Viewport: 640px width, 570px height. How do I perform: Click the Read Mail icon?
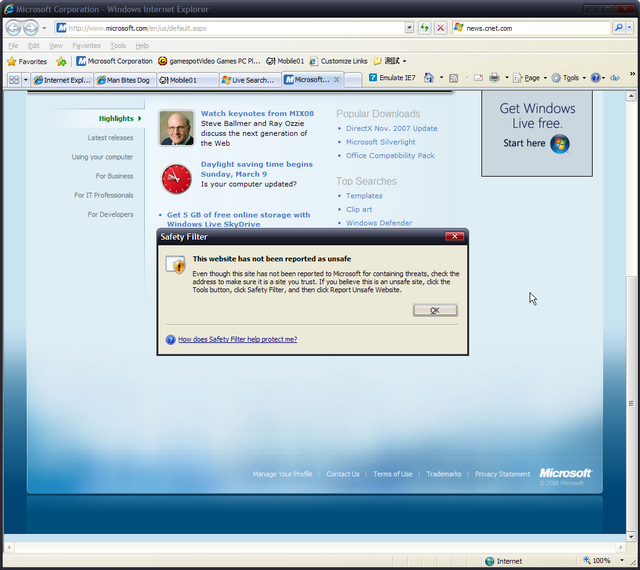point(478,78)
